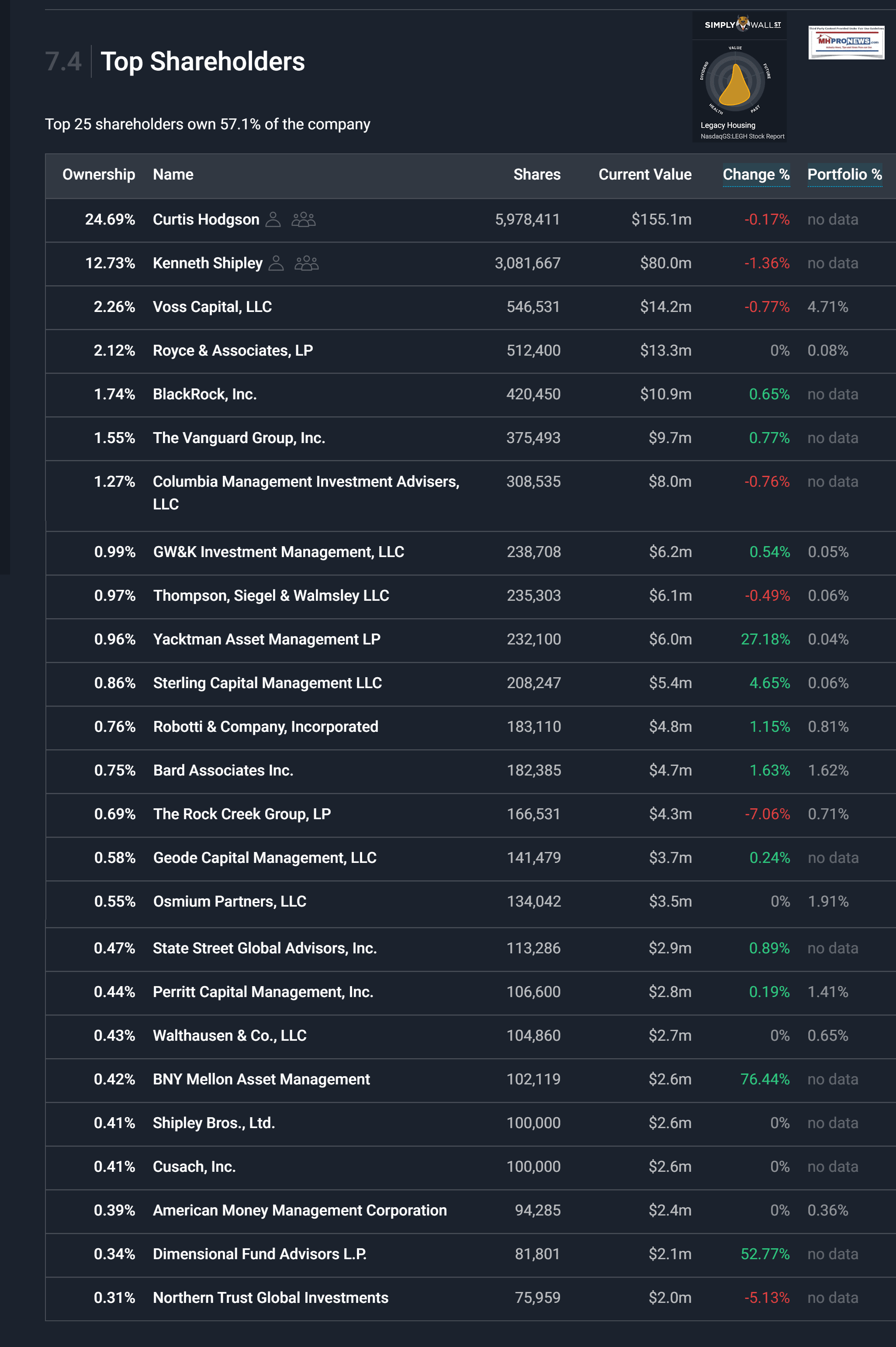Click State Street Global Advisors, Inc. name
The width and height of the screenshot is (896, 1347).
[x=265, y=948]
